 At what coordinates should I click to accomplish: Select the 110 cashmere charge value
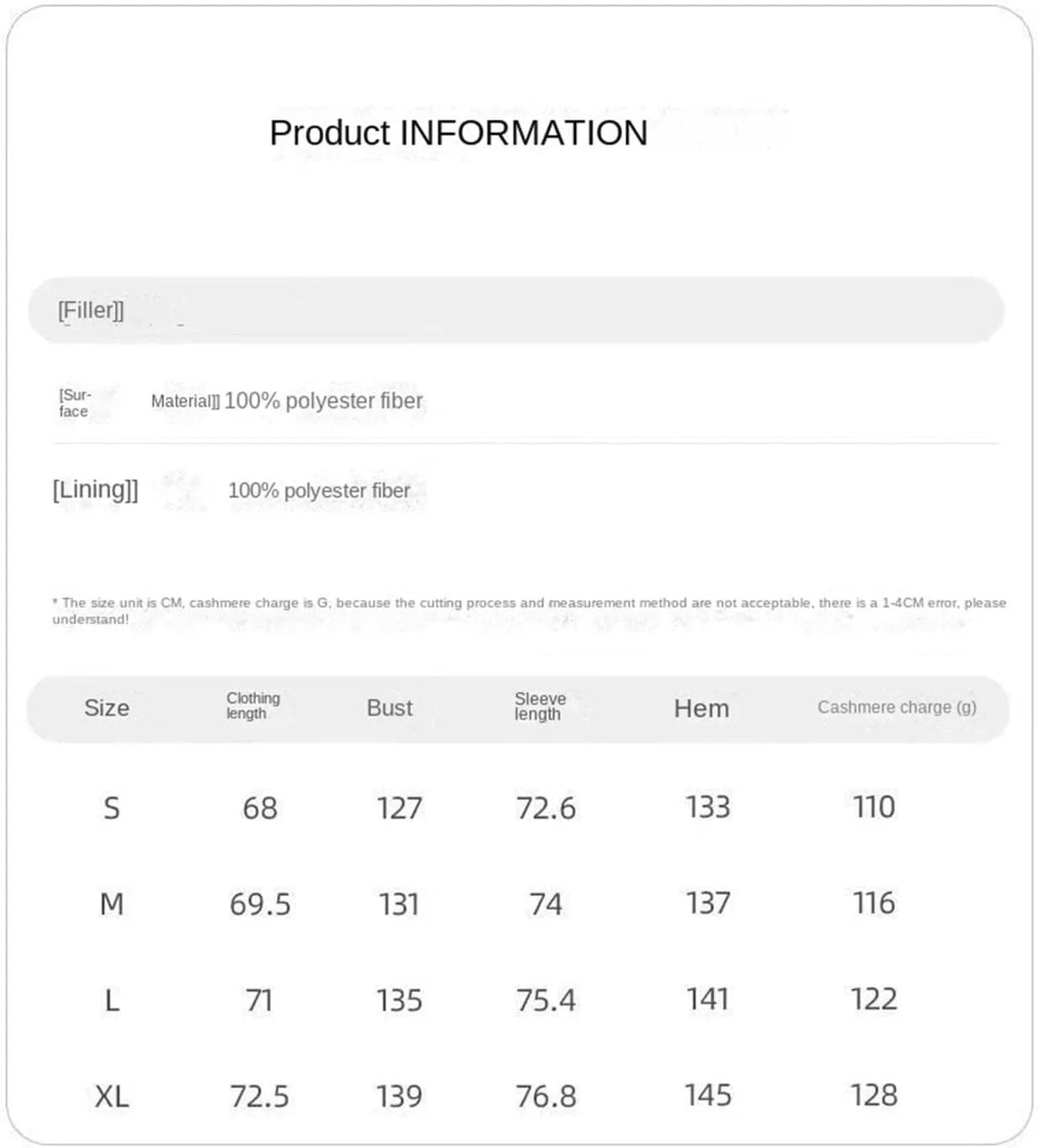click(874, 807)
